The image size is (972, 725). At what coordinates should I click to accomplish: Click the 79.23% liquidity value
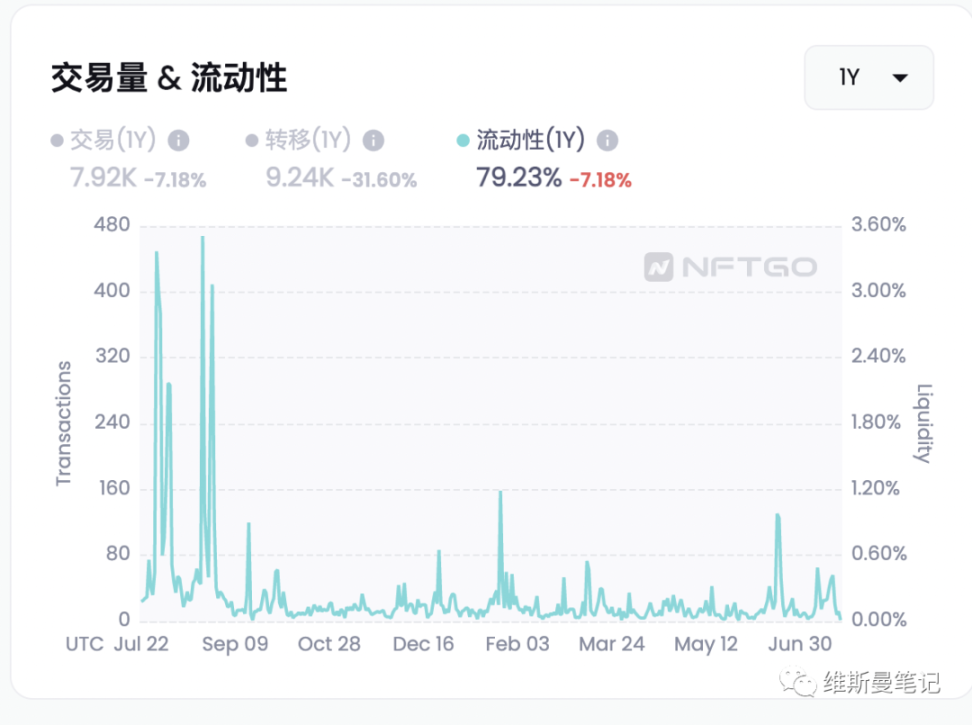(x=519, y=179)
